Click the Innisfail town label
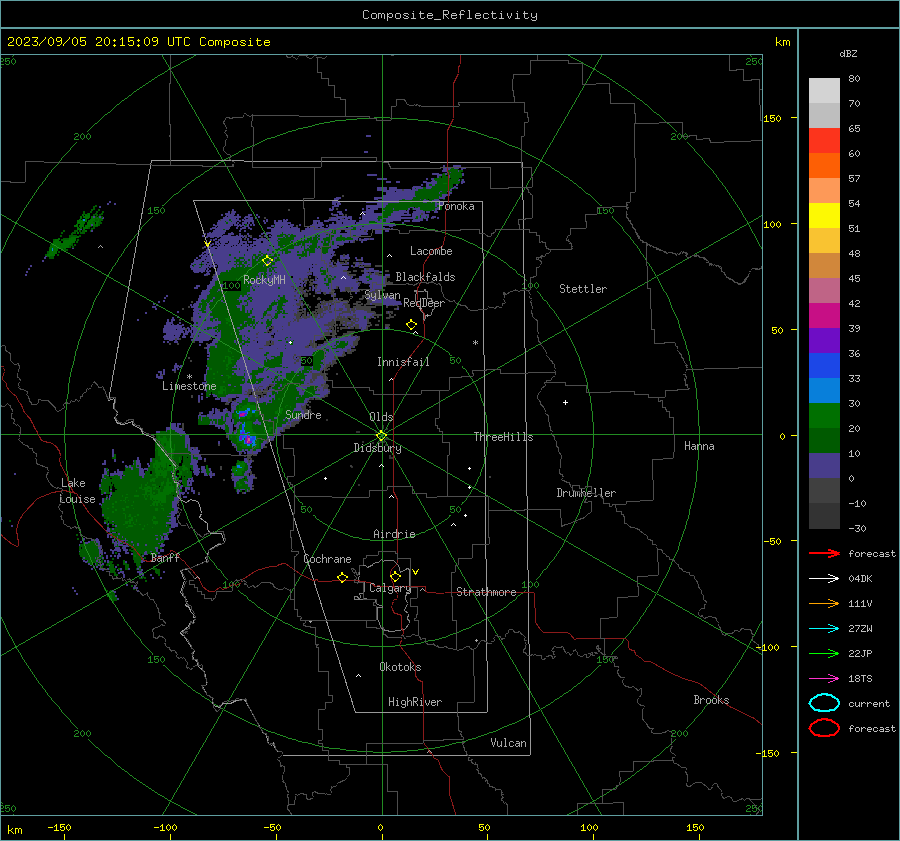900x841 pixels. click(x=403, y=362)
